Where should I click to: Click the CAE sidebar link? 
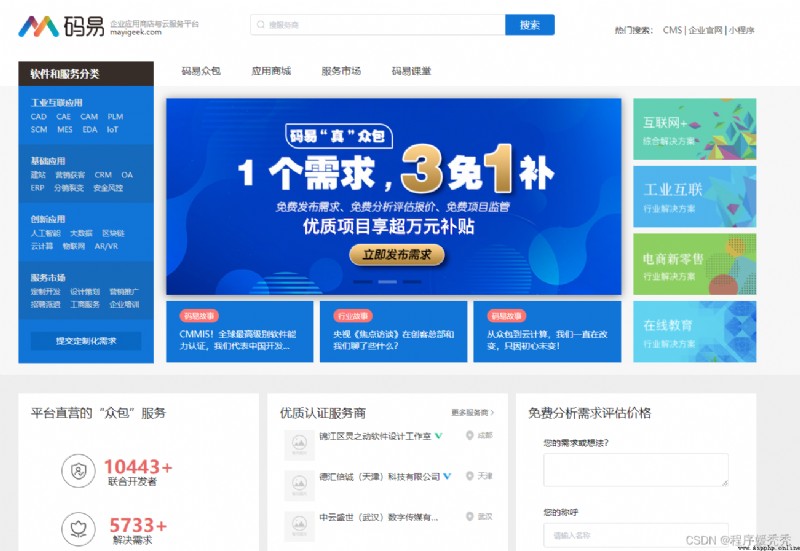(x=63, y=117)
